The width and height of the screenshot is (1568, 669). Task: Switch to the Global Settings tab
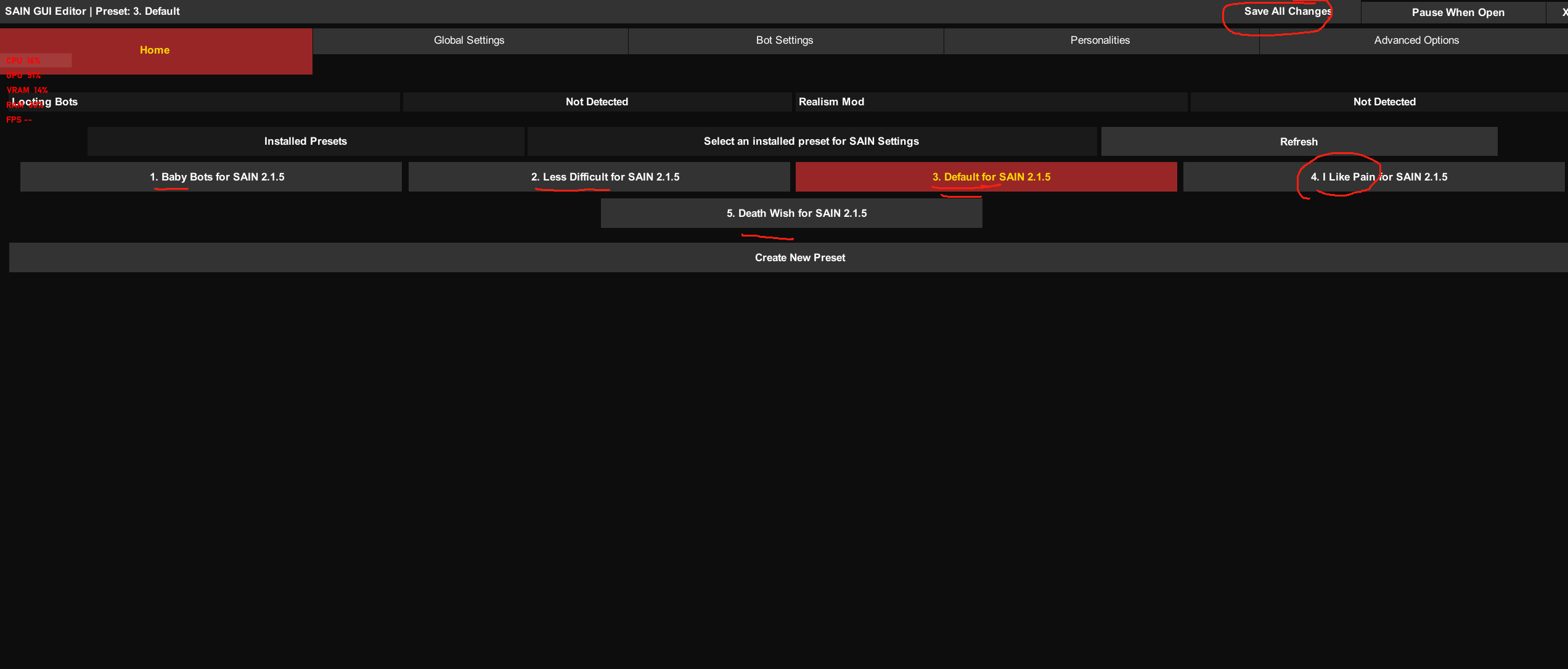coord(470,41)
